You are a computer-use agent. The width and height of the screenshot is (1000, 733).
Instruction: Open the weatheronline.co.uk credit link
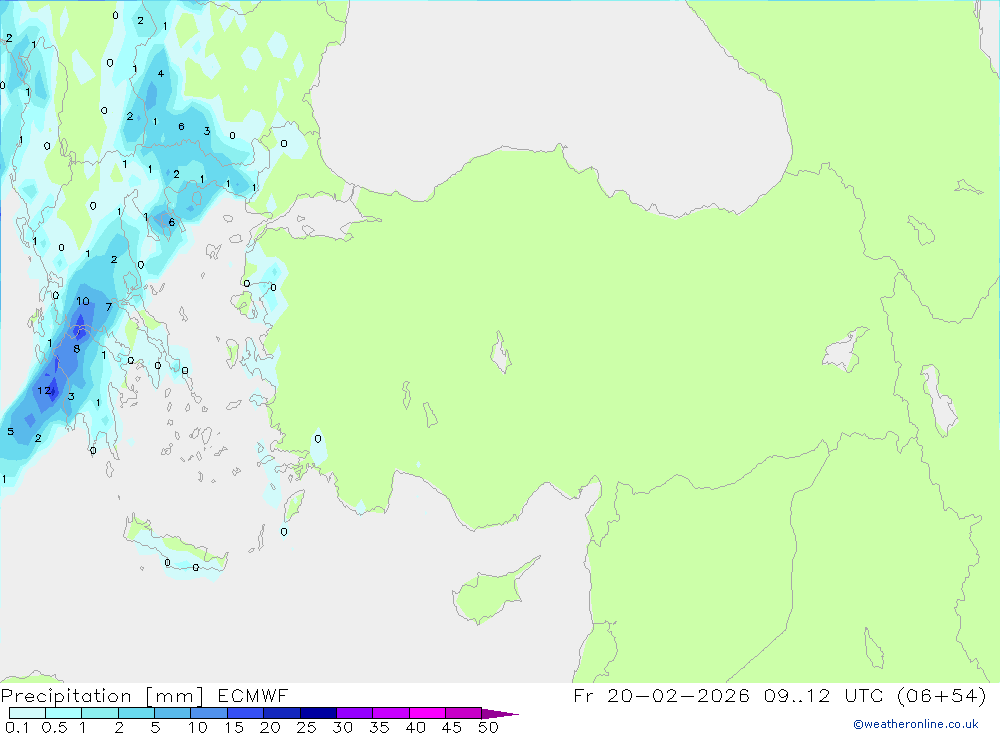(916, 724)
